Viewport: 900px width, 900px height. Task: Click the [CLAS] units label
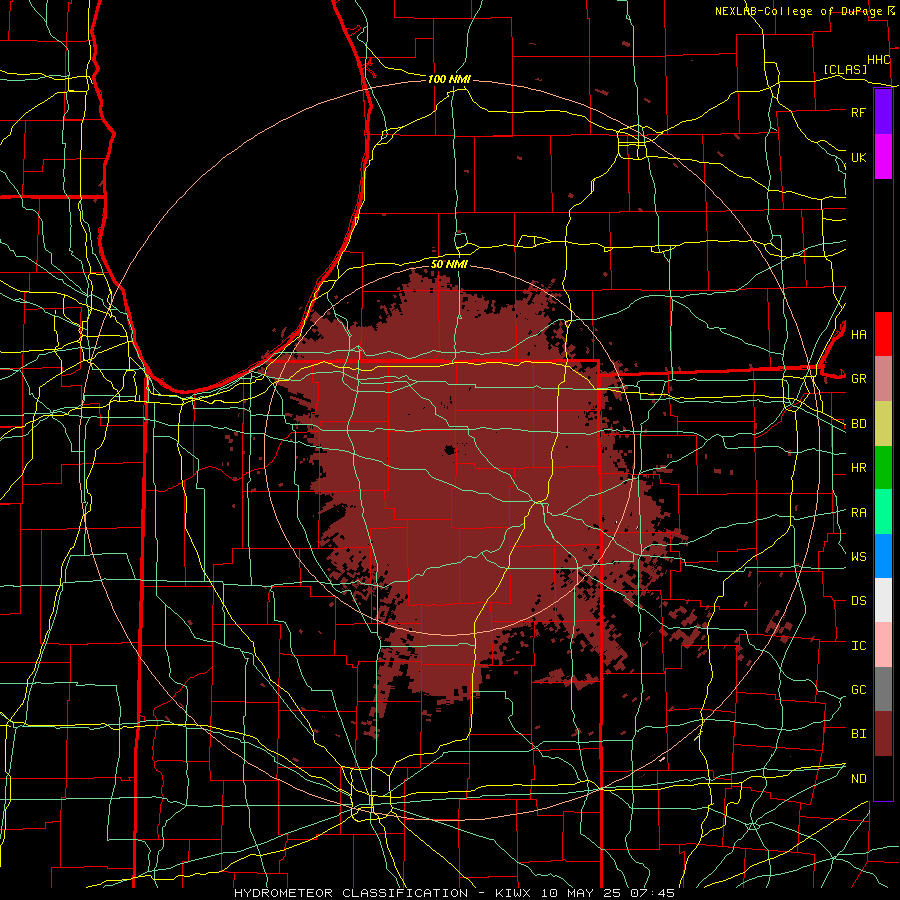pos(845,69)
